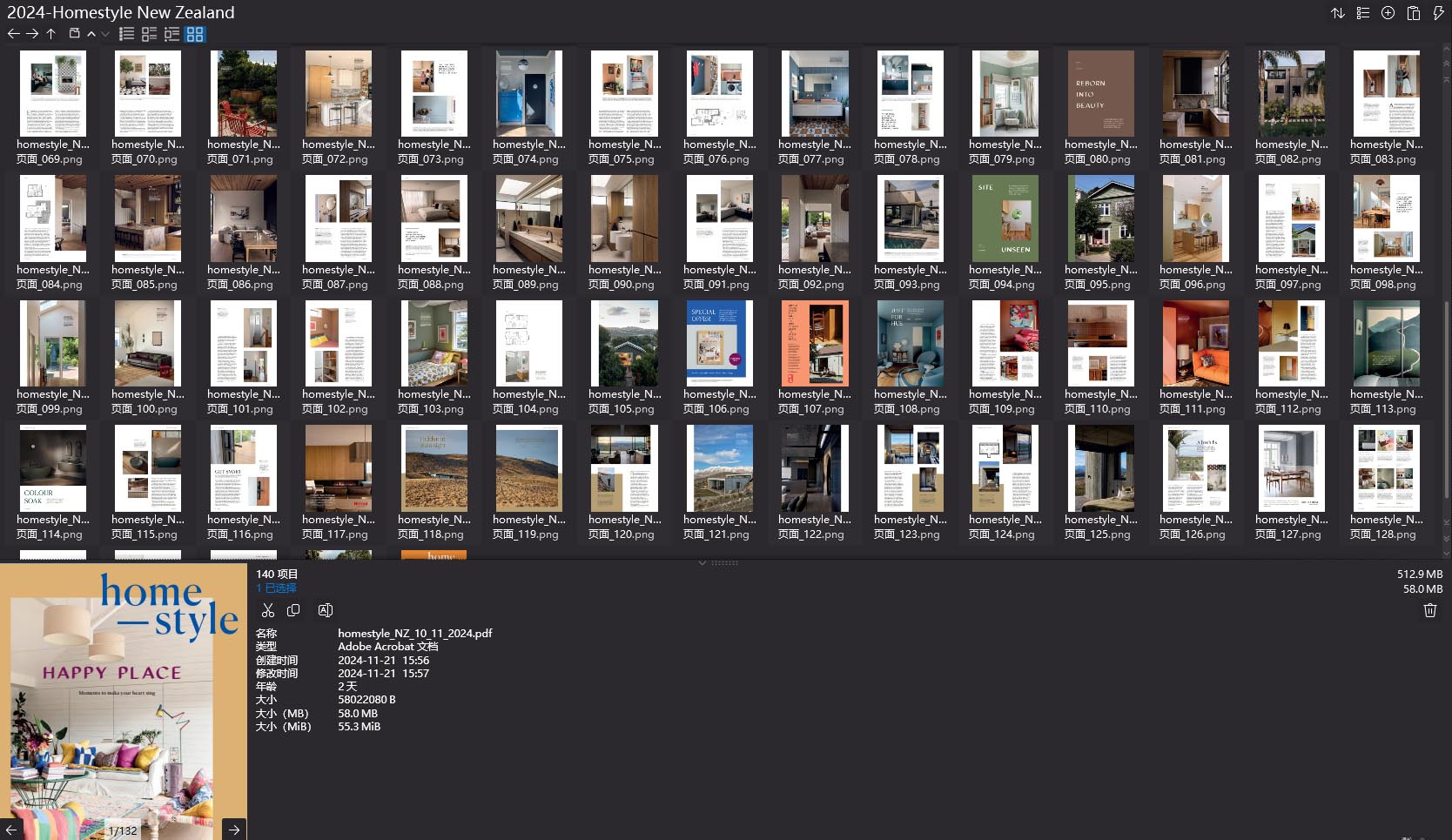Click the '2 天' age value
Screen dimensions: 1452x840
pyautogui.click(x=347, y=687)
